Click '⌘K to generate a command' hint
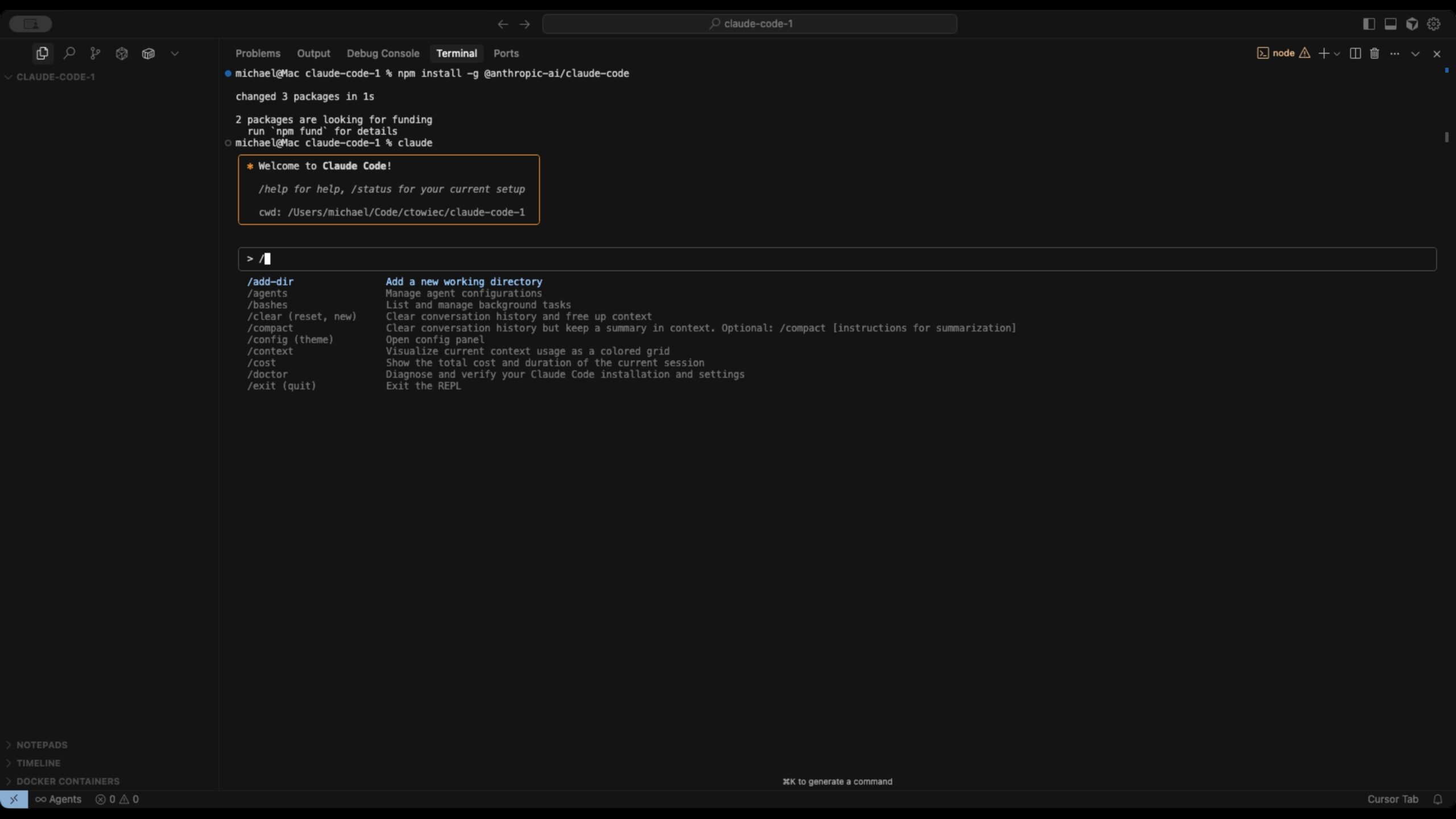 pos(837,781)
